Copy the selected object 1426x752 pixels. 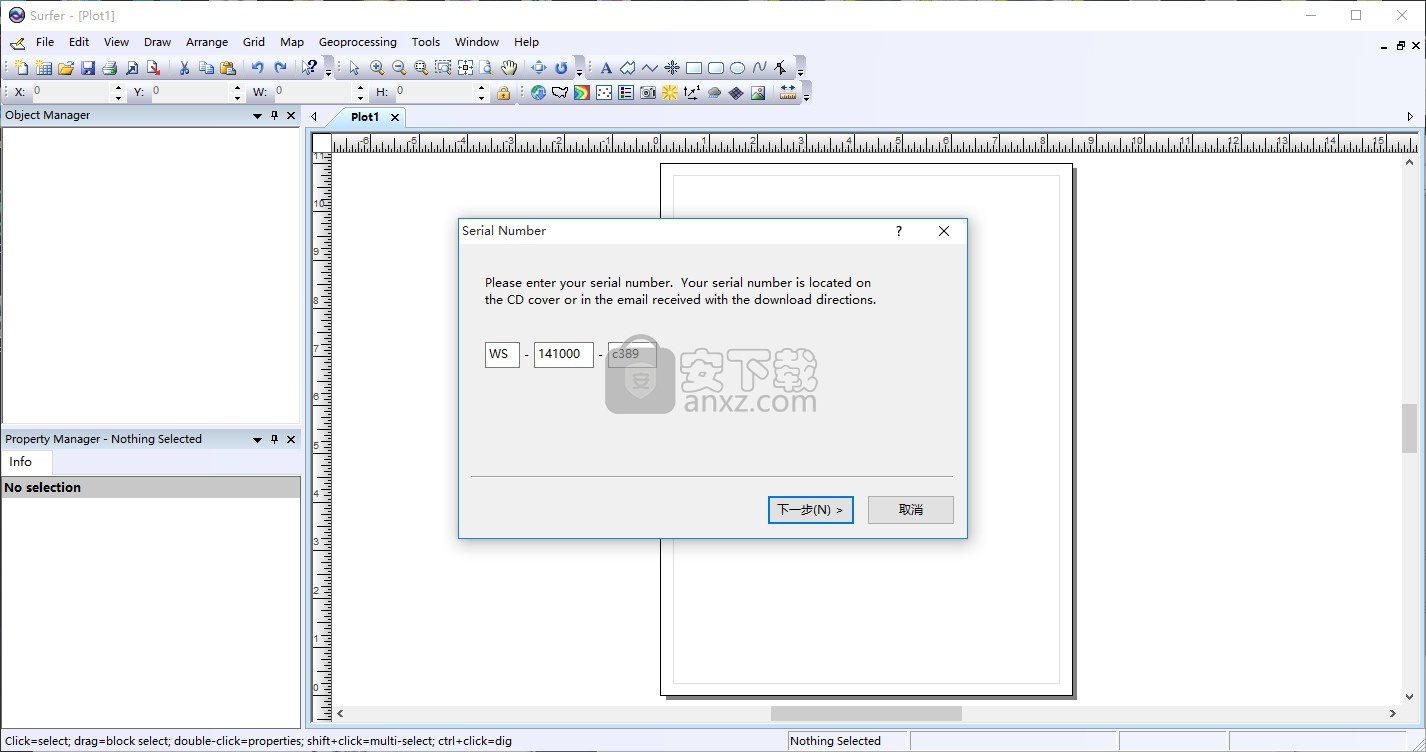[x=206, y=68]
